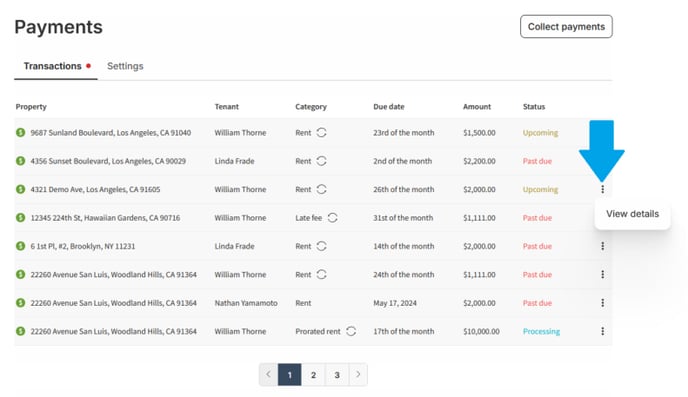Click the recurring icon in the 4356 Sunset Boulevard row

(321, 161)
